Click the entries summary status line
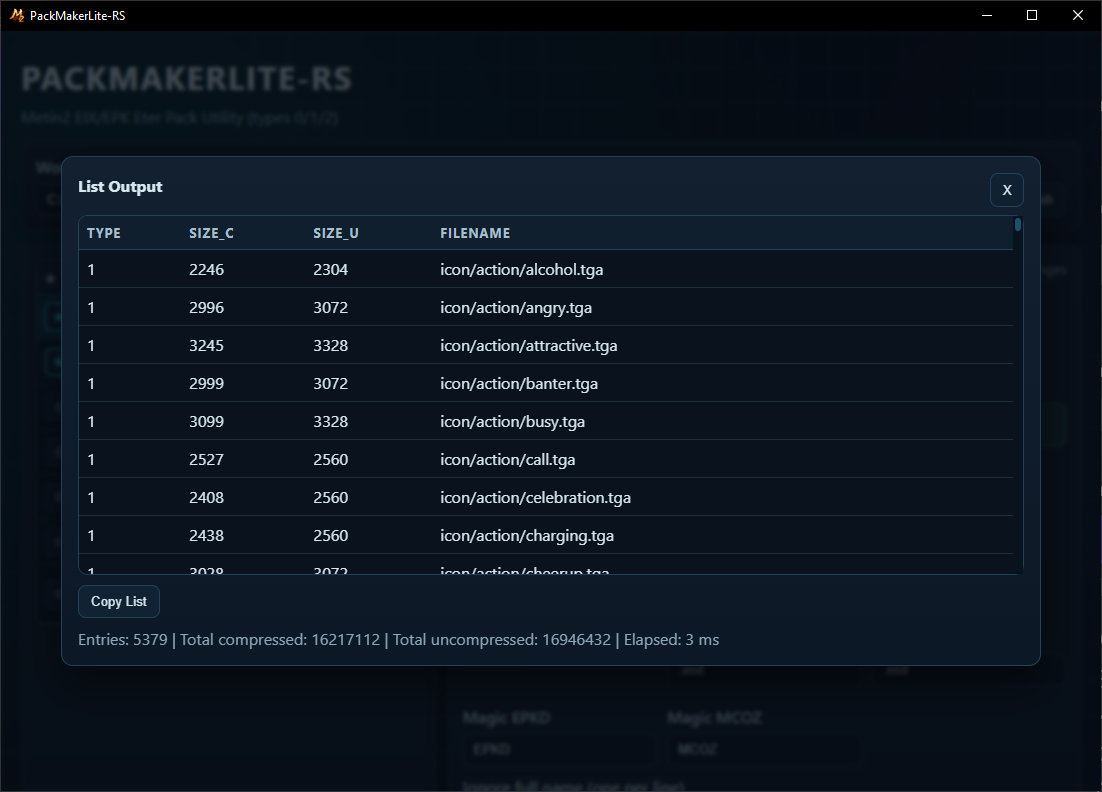Image resolution: width=1102 pixels, height=792 pixels. (398, 639)
